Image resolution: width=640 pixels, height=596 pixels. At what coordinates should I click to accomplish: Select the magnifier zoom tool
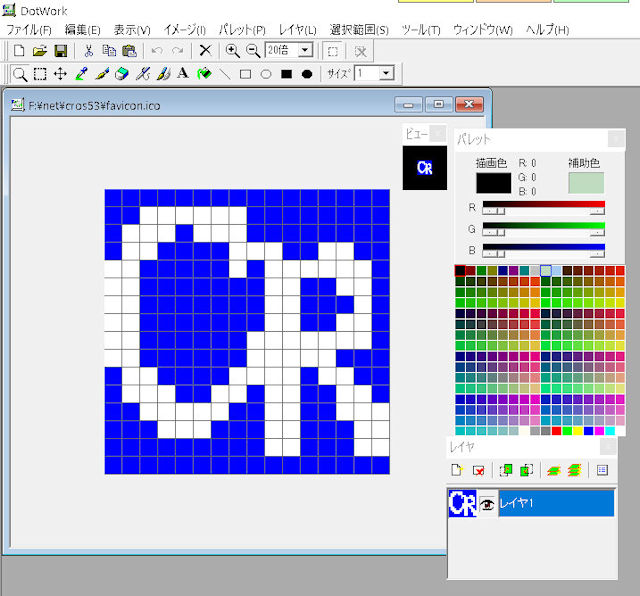(19, 74)
